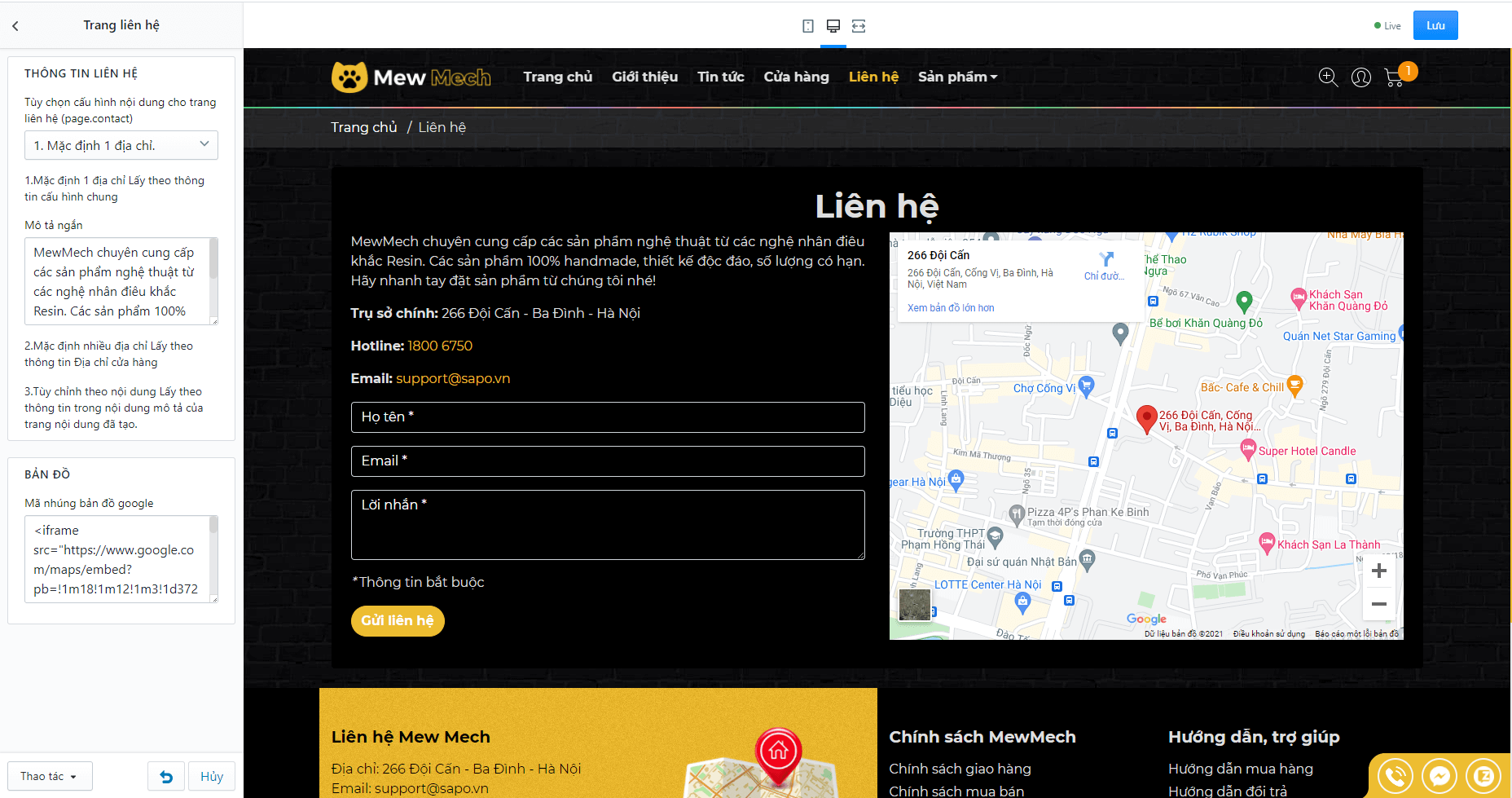1512x798 pixels.
Task: Click the Lưu save button
Action: pyautogui.click(x=1435, y=25)
